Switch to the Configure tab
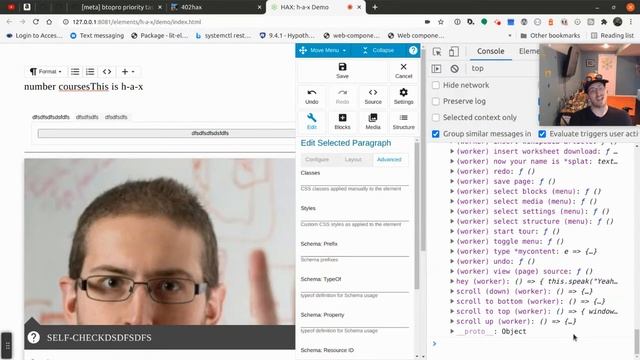This screenshot has height=360, width=640. [x=317, y=160]
